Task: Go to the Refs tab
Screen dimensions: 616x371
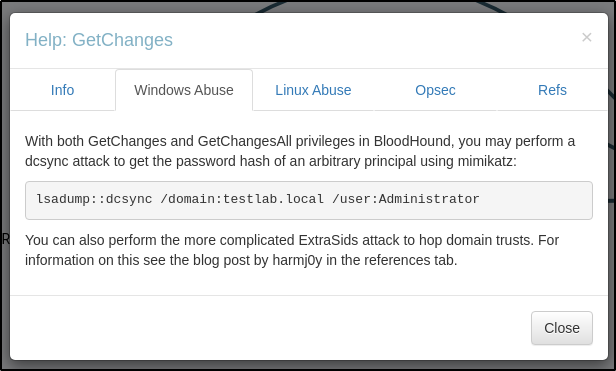Action: 552,90
